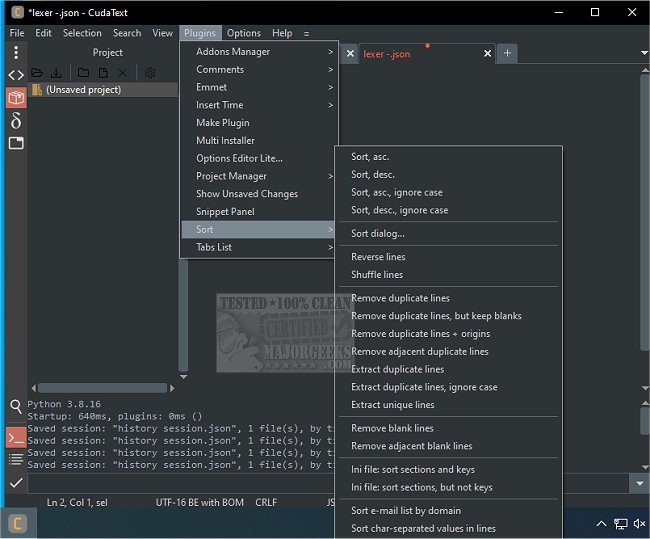Click Shuffle lines in Sort submenu
The image size is (650, 539).
click(377, 275)
